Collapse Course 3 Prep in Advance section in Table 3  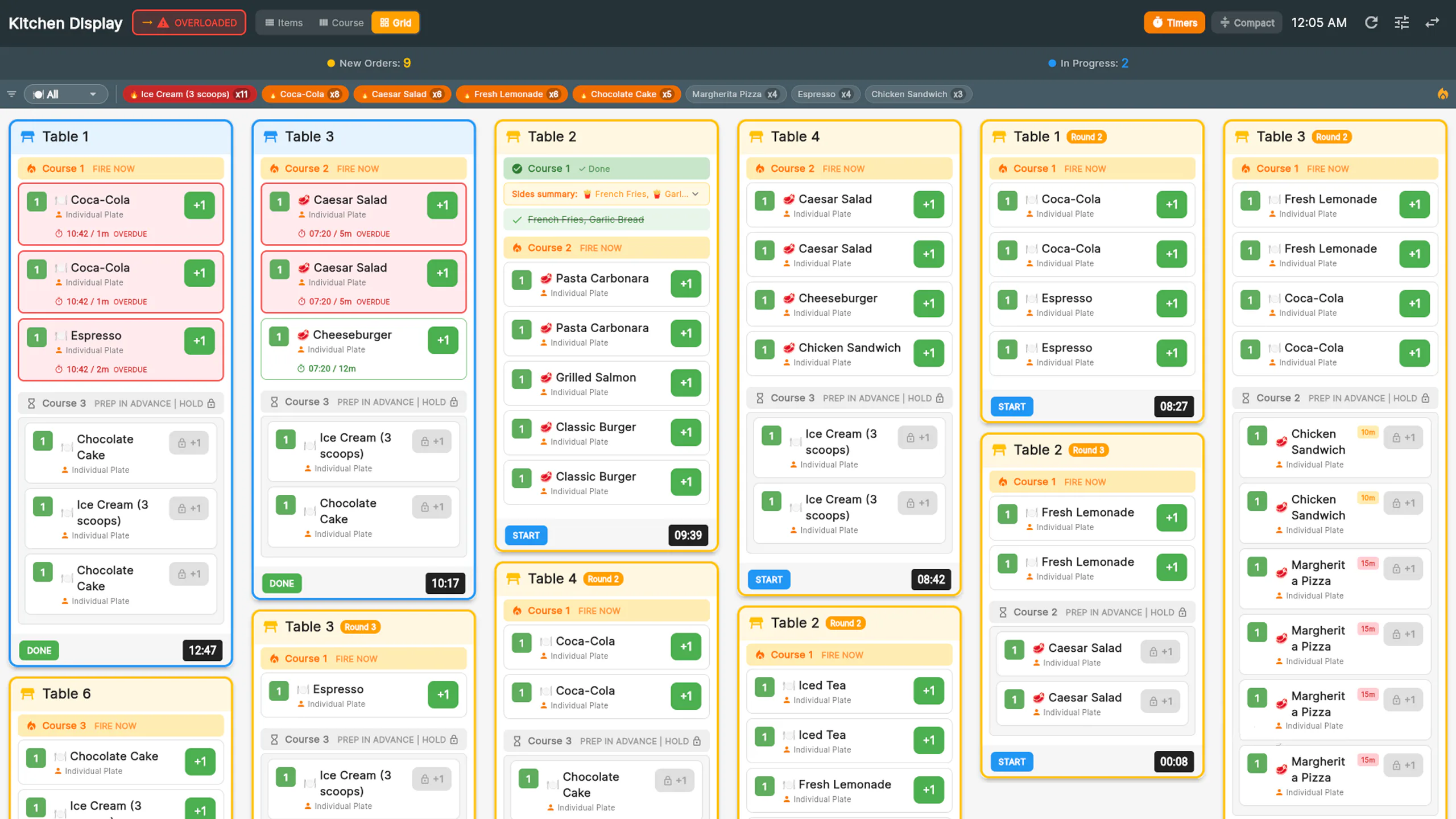pos(364,402)
